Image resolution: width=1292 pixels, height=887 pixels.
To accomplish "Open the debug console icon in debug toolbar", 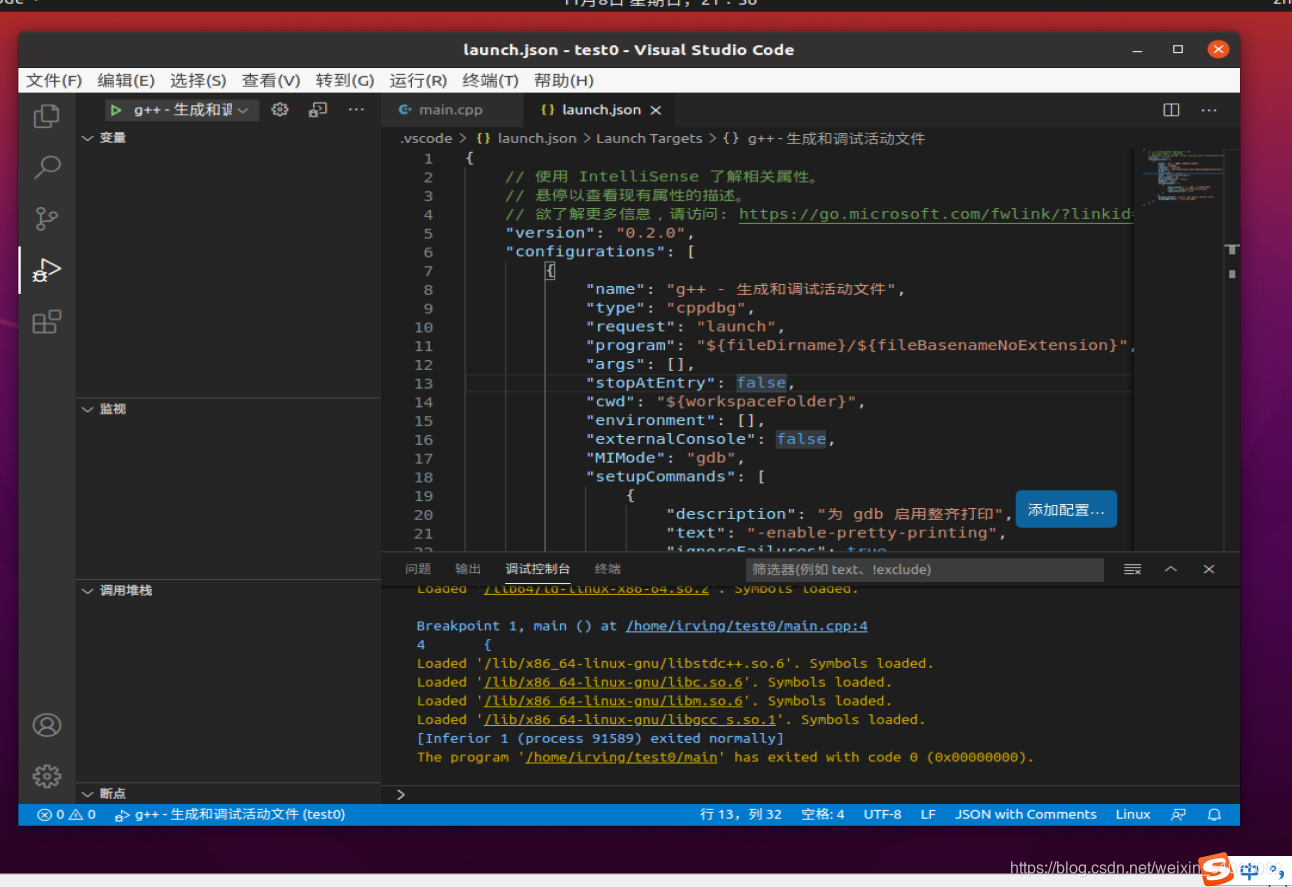I will pos(318,110).
